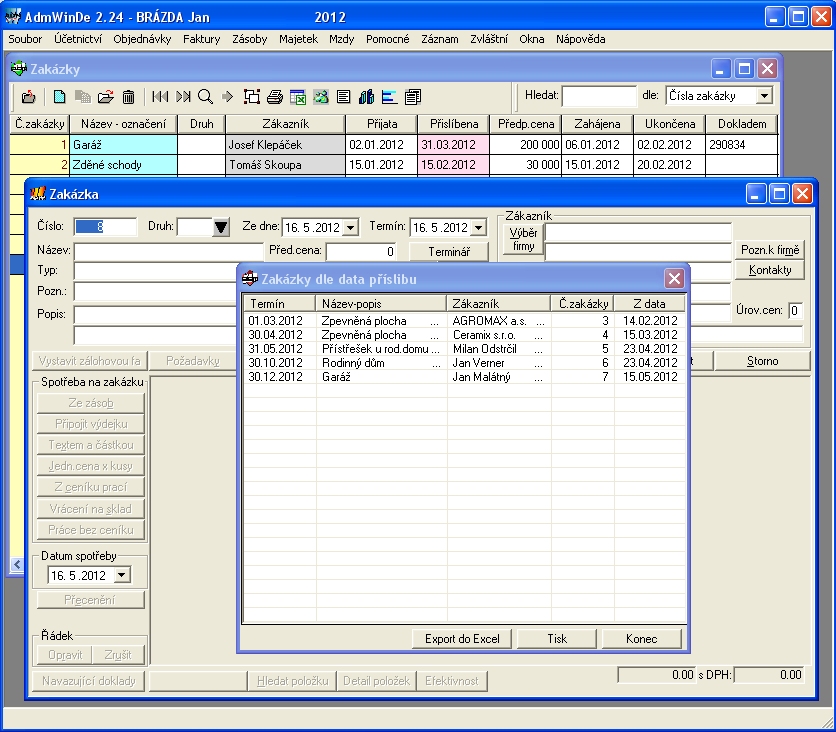Click the overlapping squares selection icon
This screenshot has height=732, width=836.
point(252,96)
